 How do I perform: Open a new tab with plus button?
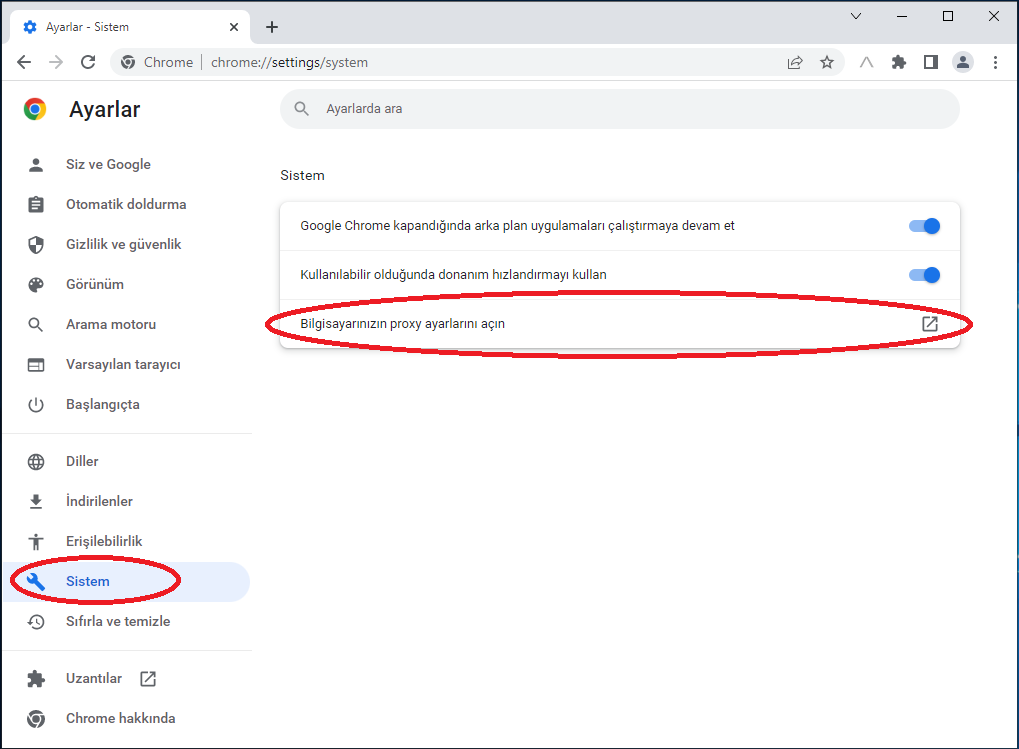272,27
